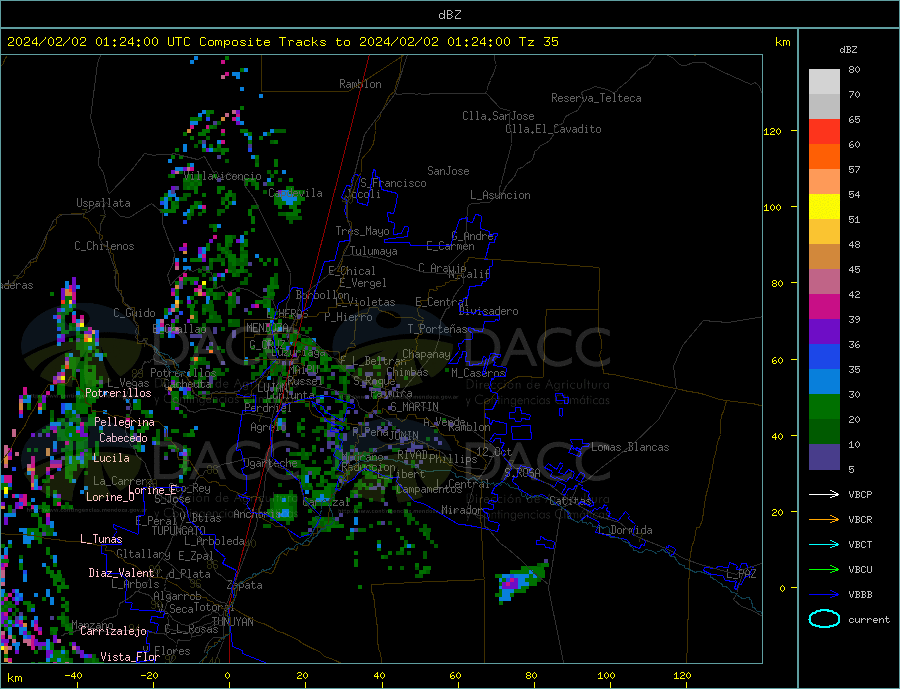The height and width of the screenshot is (689, 900).
Task: Click the Lomas_Blancas map label
Action: (630, 447)
